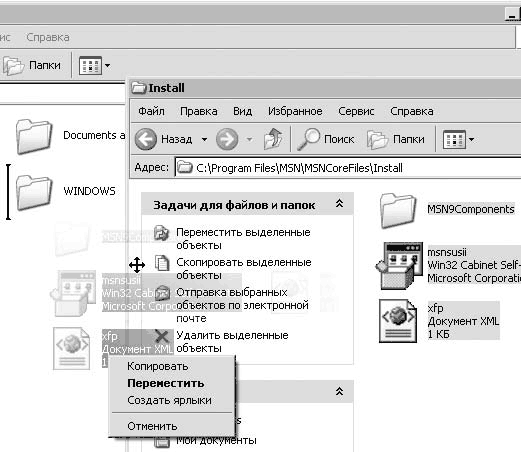This screenshot has width=521, height=452.
Task: Click the address bar path field
Action: 348,168
